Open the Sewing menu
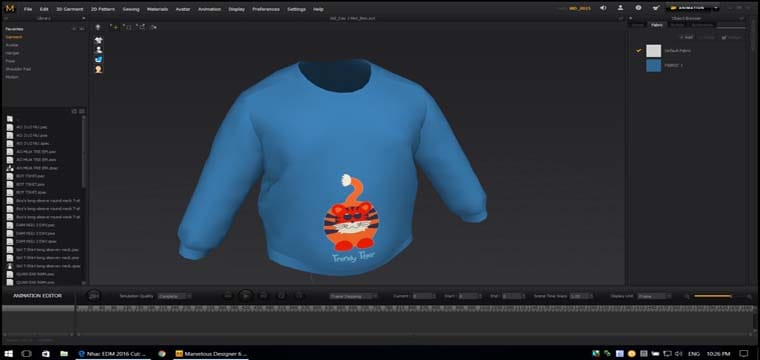Screen dimensions: 760x360 tap(131, 9)
